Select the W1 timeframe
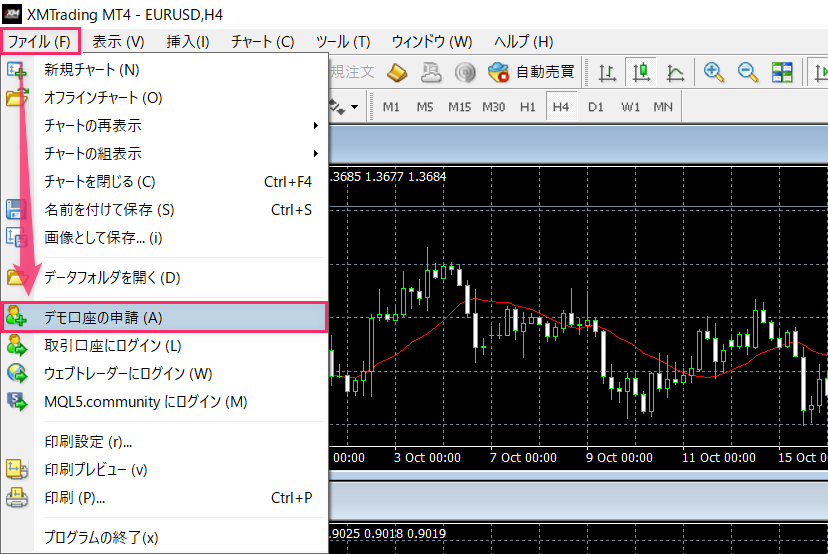The width and height of the screenshot is (828, 554). [630, 107]
